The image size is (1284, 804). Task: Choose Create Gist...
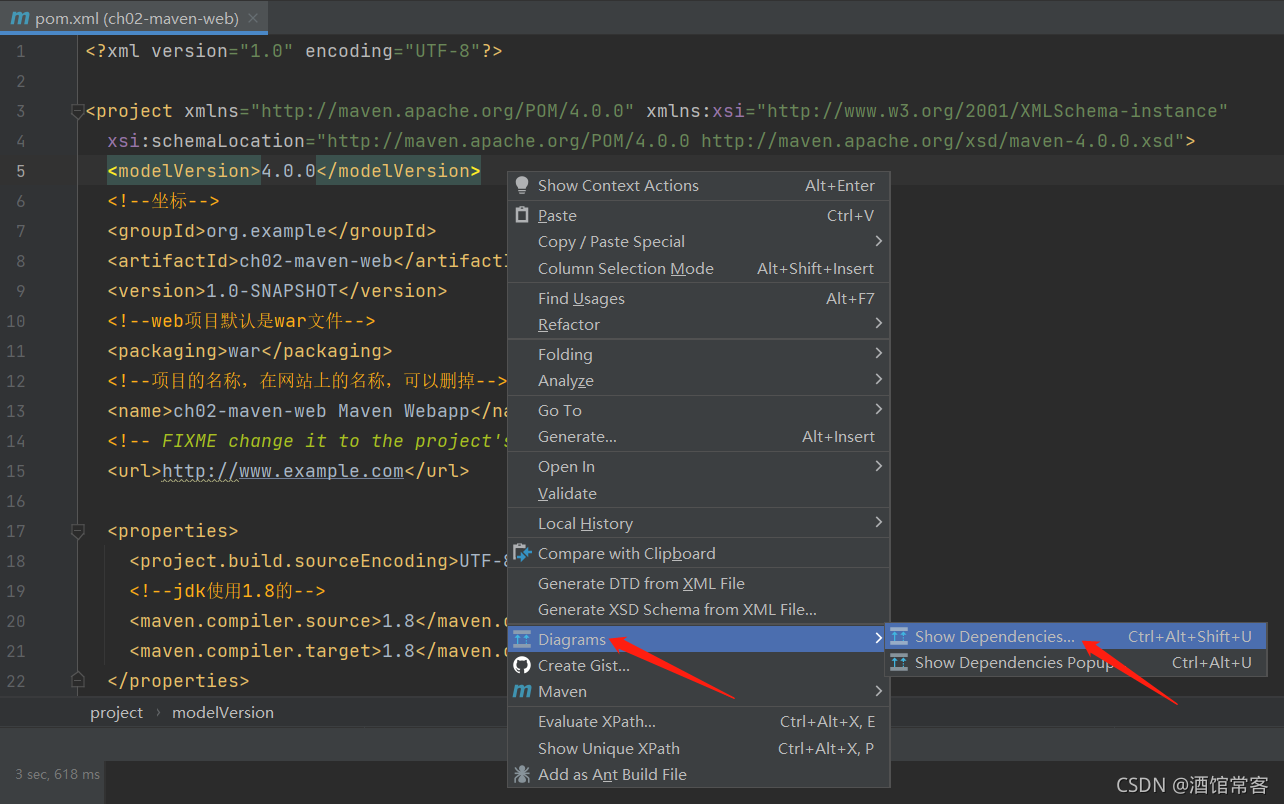coord(699,665)
